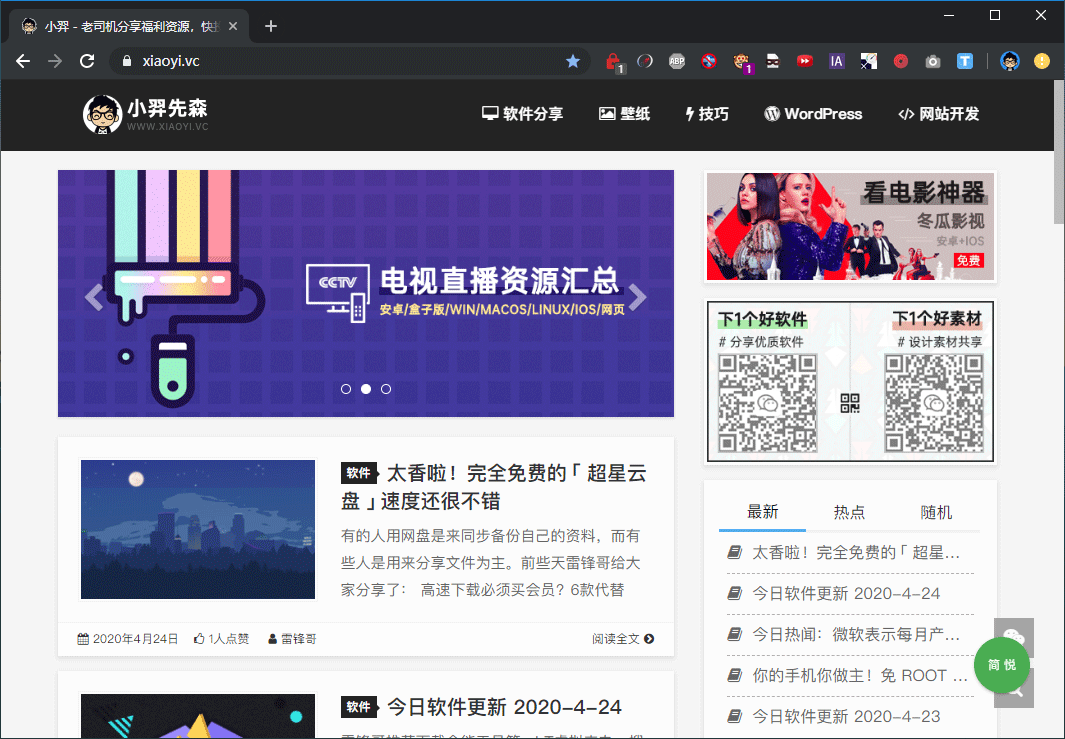1065x739 pixels.
Task: Go back using the browser back arrow
Action: pos(23,61)
